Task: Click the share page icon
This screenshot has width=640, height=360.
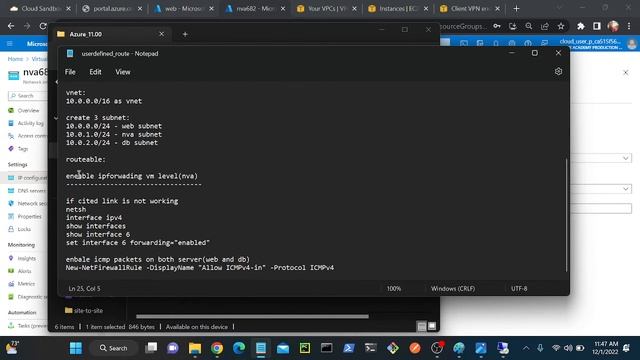Action: click(x=544, y=26)
